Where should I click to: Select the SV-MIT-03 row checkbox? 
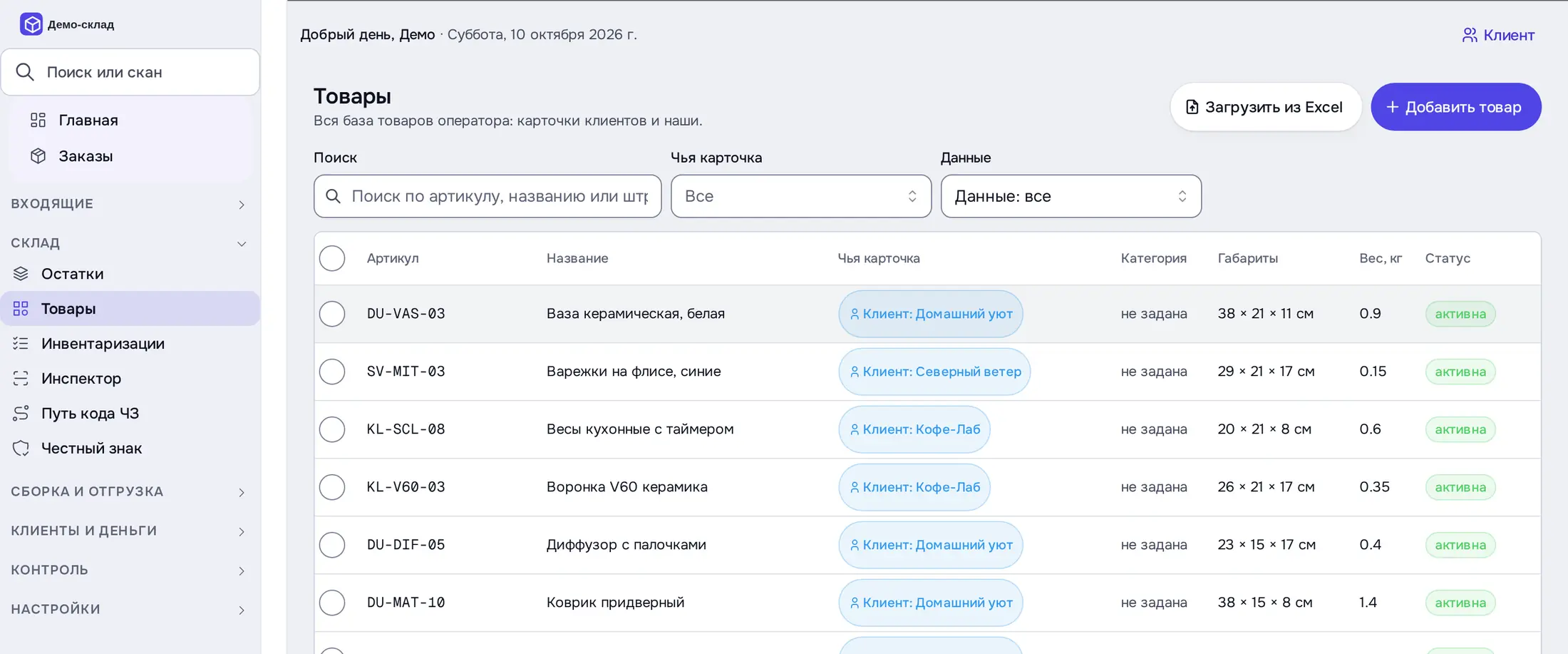[x=332, y=372]
